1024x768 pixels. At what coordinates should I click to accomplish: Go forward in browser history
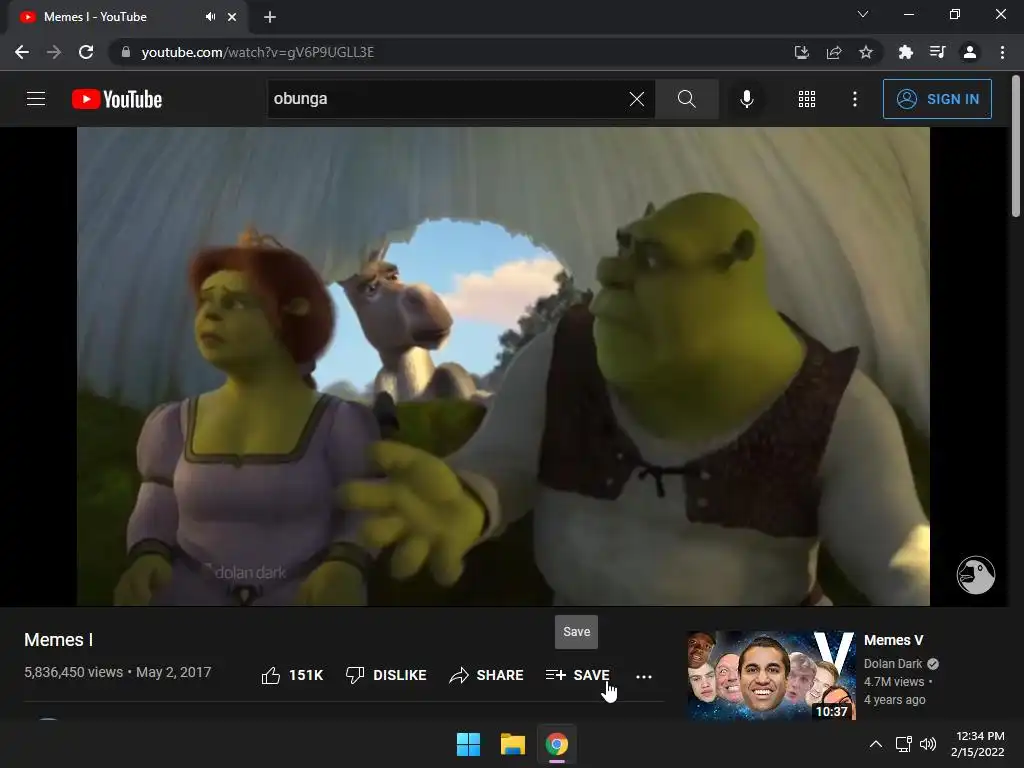coord(54,52)
